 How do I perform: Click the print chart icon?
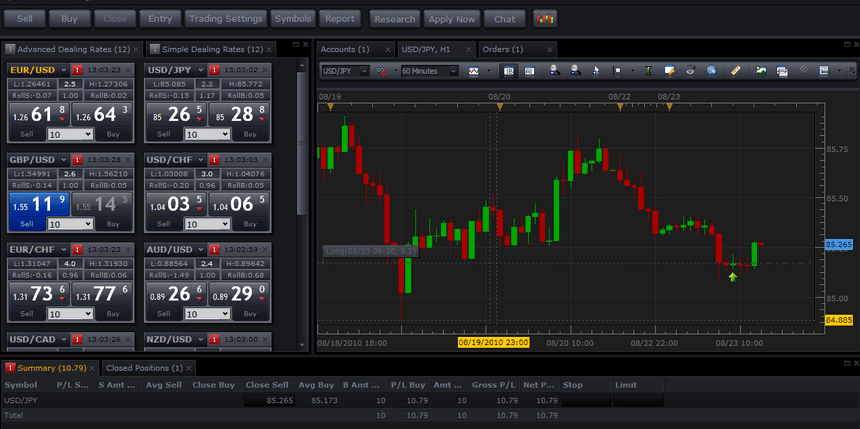(x=782, y=71)
